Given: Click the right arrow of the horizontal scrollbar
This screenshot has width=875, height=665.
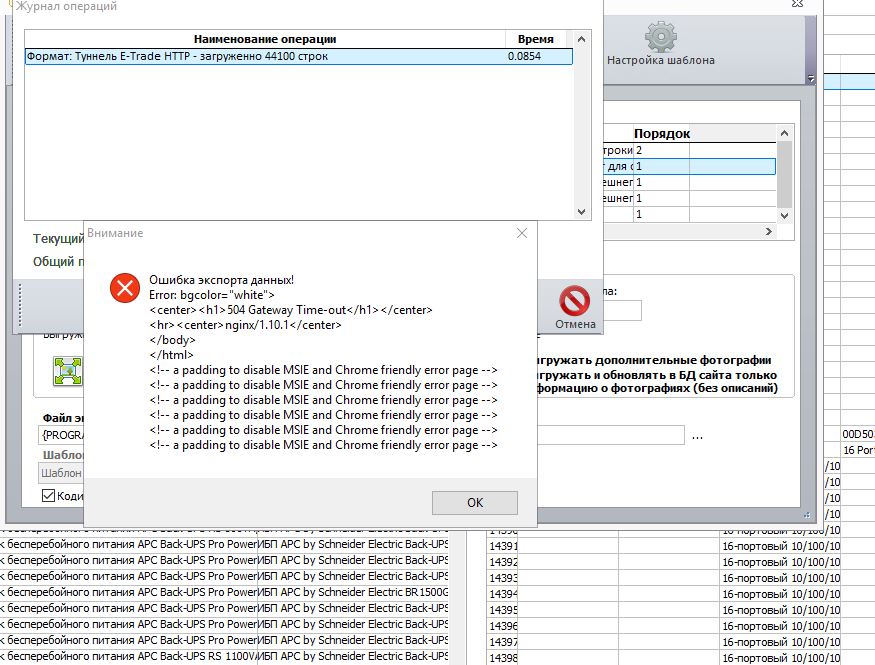Looking at the screenshot, I should point(769,232).
